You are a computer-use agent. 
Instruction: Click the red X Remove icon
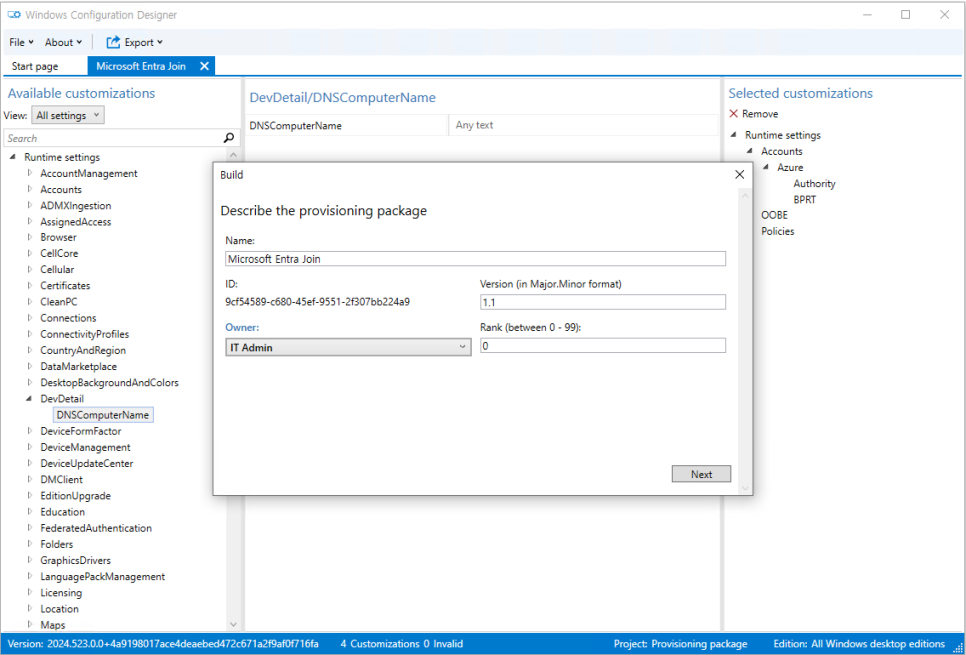[733, 113]
